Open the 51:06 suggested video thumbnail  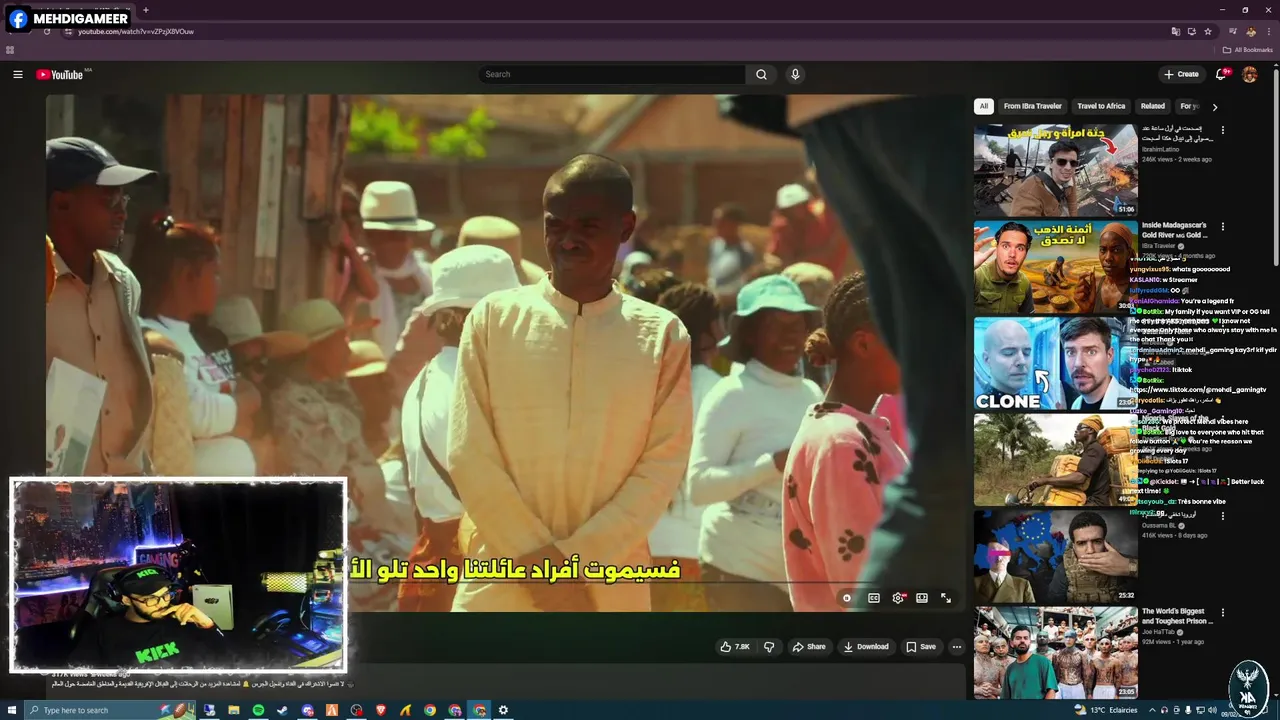click(x=1055, y=170)
